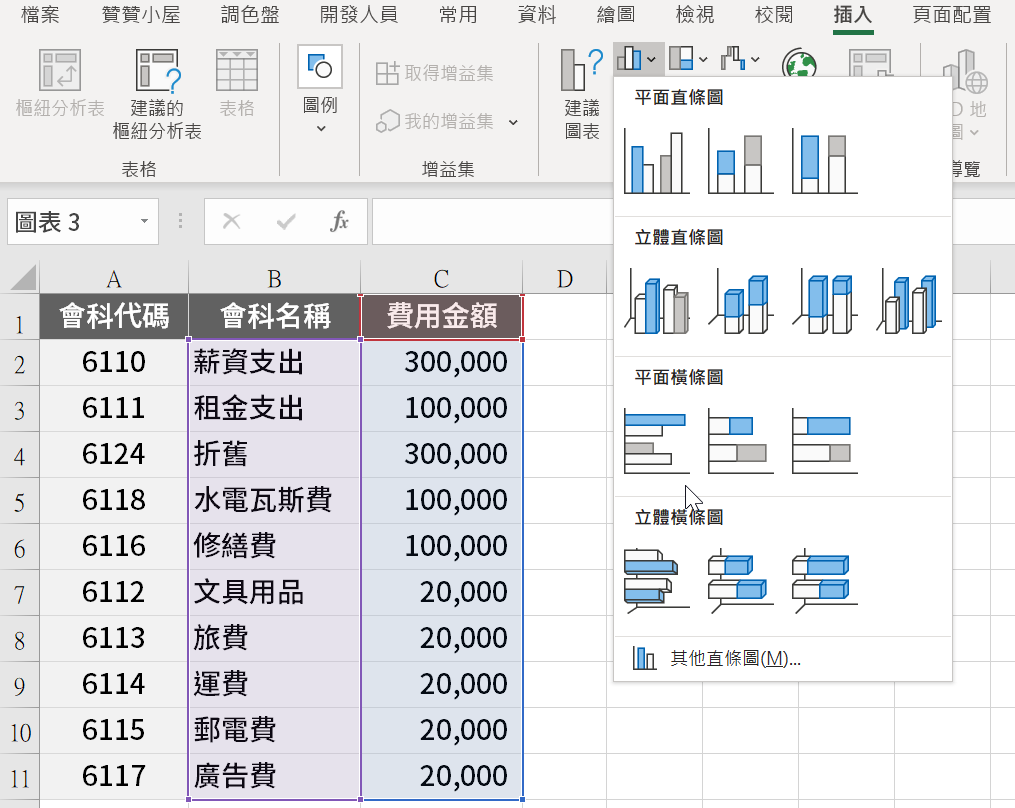
Task: Insert a 2D 100% stacked bar chart
Action: click(x=825, y=442)
